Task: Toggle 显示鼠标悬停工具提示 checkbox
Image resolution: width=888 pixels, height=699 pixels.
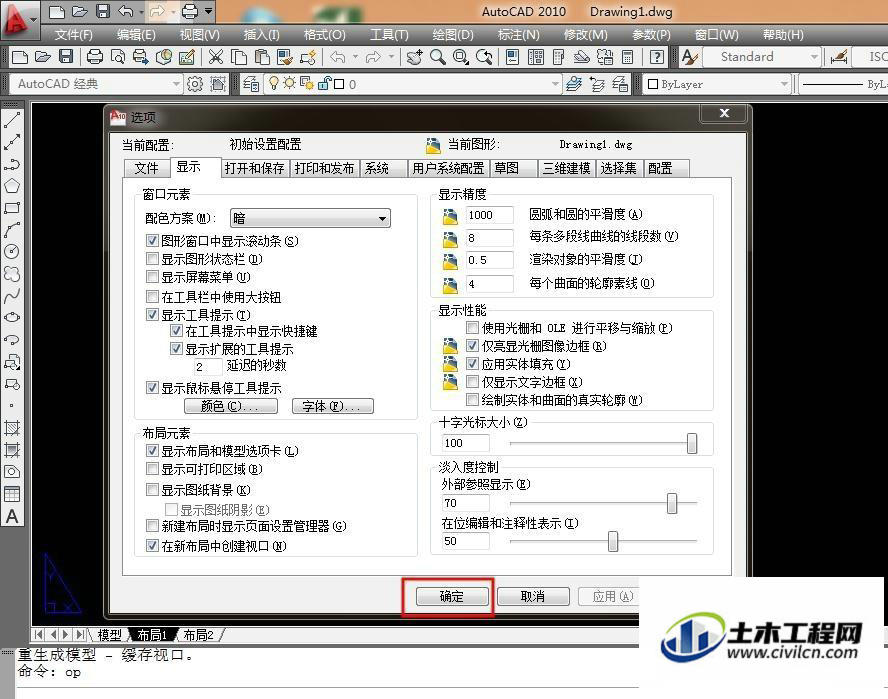Action: point(152,387)
